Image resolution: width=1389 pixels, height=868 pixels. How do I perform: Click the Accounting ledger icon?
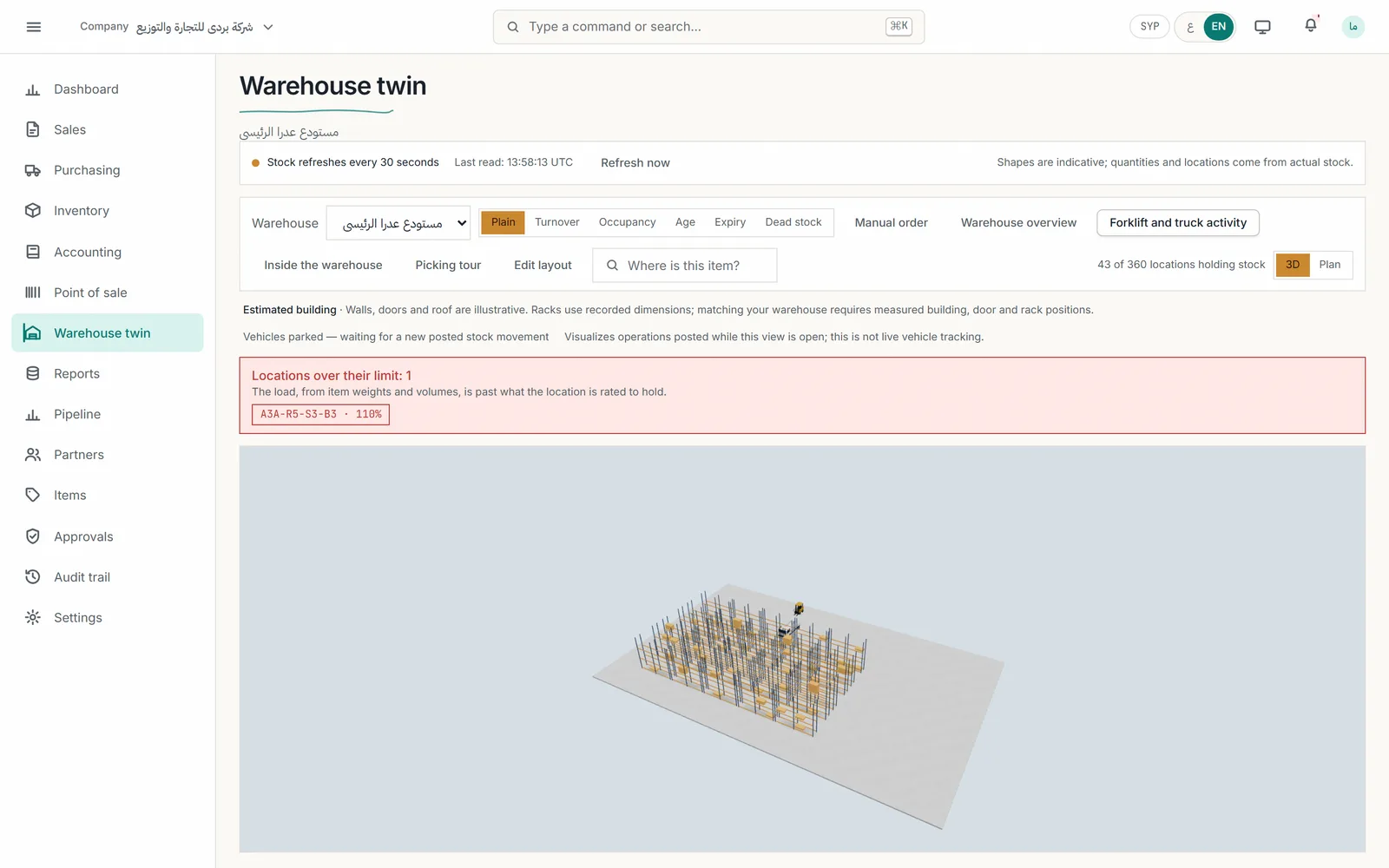(33, 252)
